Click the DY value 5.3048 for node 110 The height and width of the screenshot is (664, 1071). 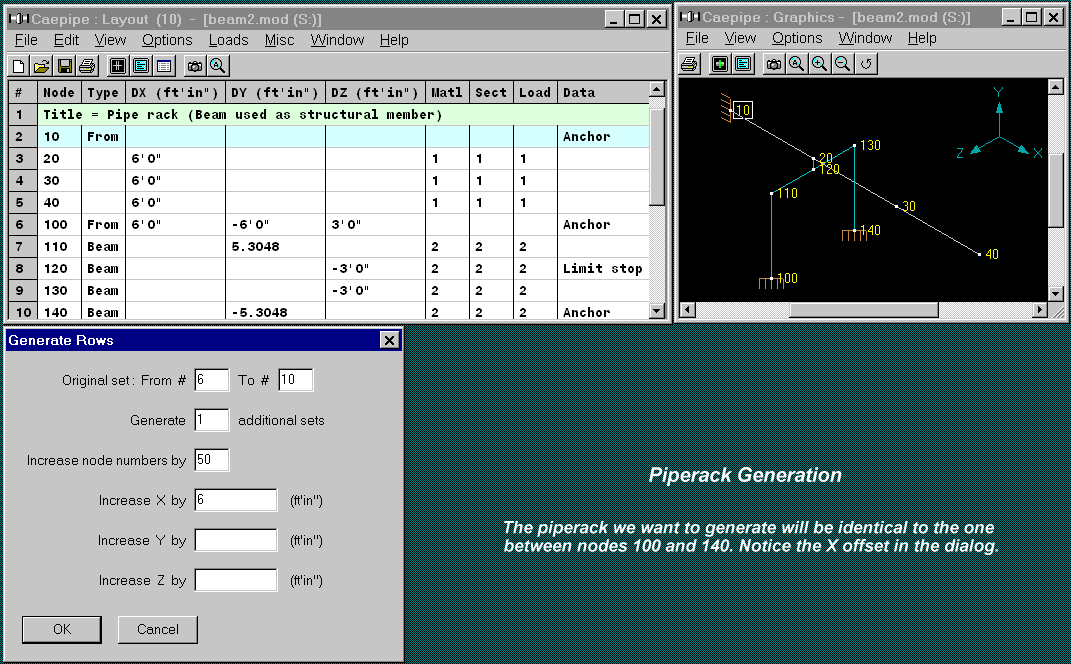[275, 247]
